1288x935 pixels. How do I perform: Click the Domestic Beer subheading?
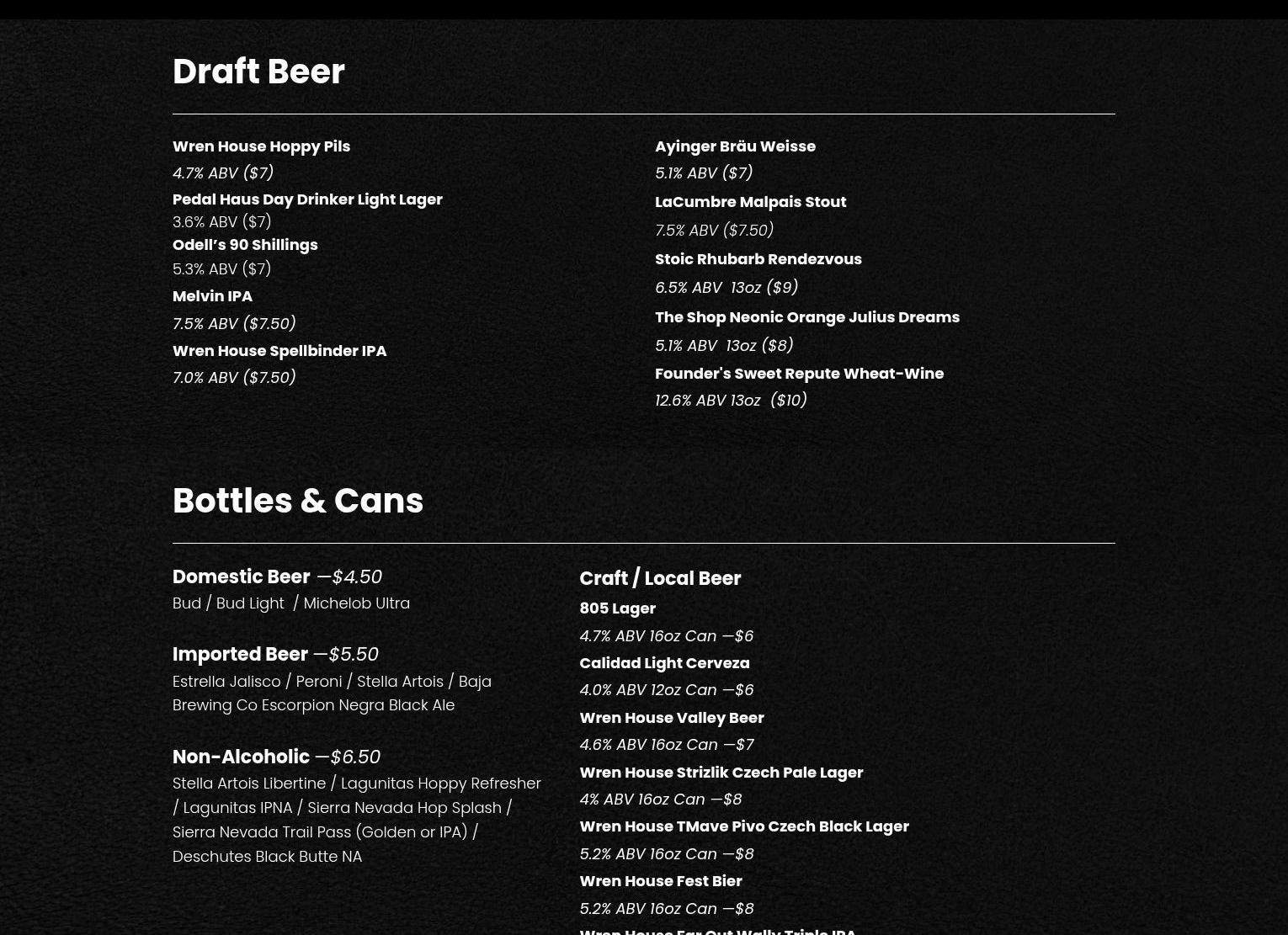[242, 577]
